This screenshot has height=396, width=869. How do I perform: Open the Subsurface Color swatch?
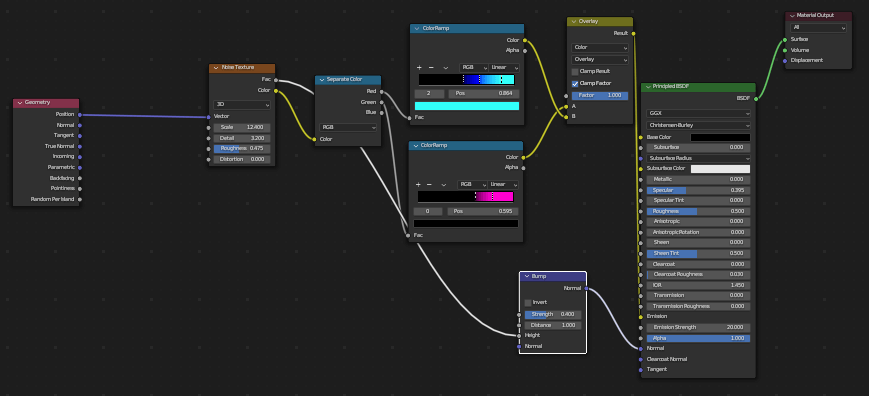point(720,169)
